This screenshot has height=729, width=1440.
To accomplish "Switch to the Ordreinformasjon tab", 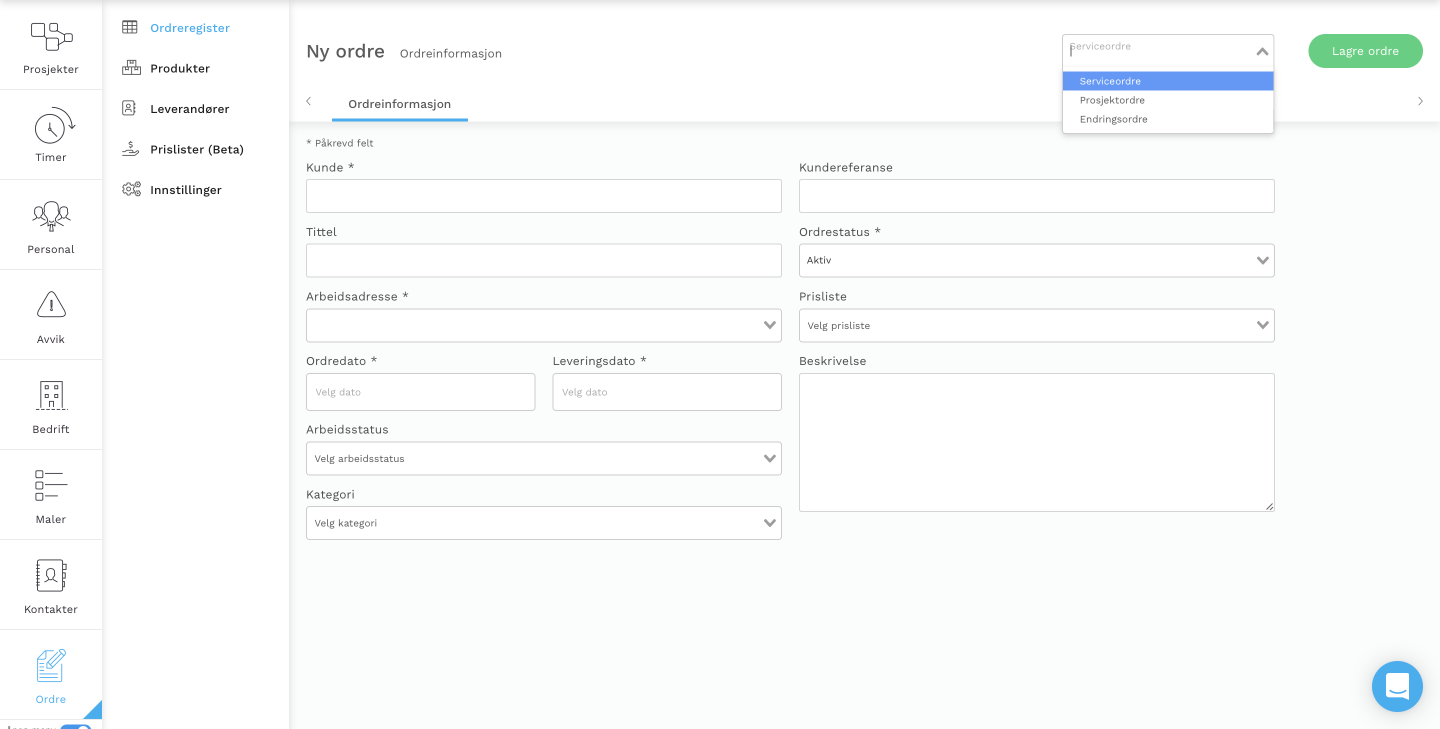I will pyautogui.click(x=399, y=104).
